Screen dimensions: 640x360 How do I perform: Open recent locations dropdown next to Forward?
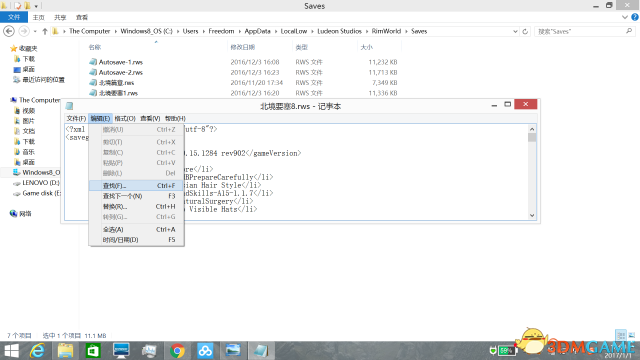[35, 31]
